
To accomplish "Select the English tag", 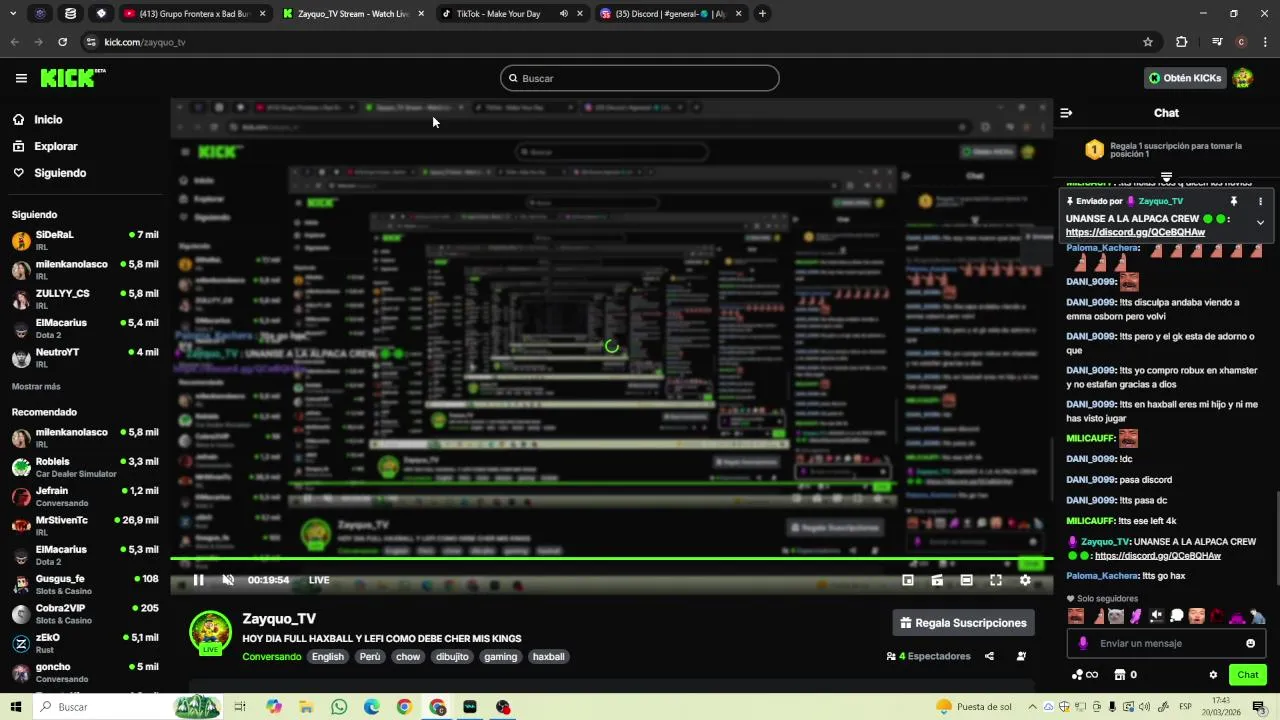I will tap(327, 657).
